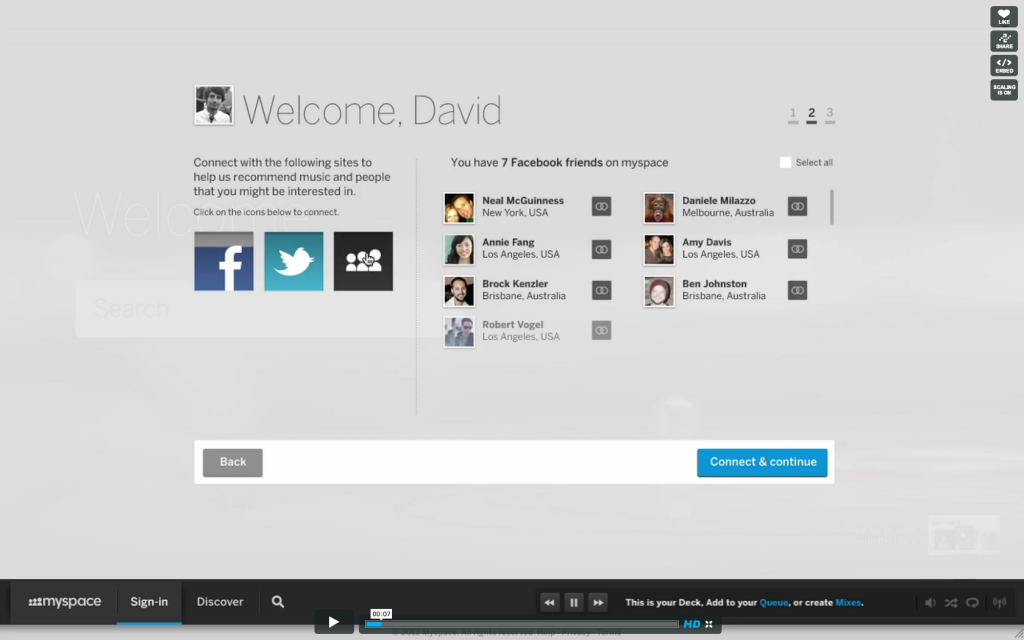Seek on the video progress bar
Image resolution: width=1024 pixels, height=640 pixels.
(522, 624)
